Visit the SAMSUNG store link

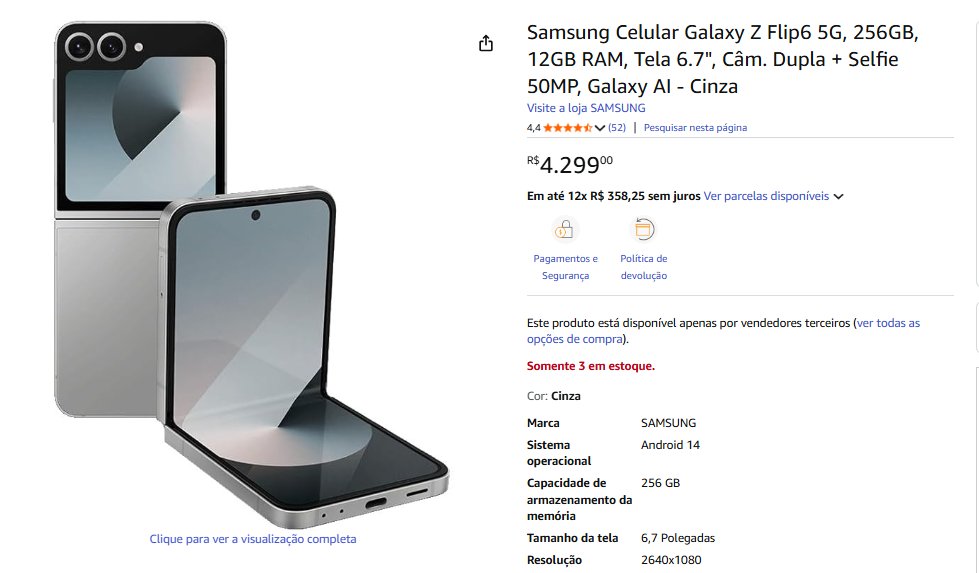tap(586, 108)
